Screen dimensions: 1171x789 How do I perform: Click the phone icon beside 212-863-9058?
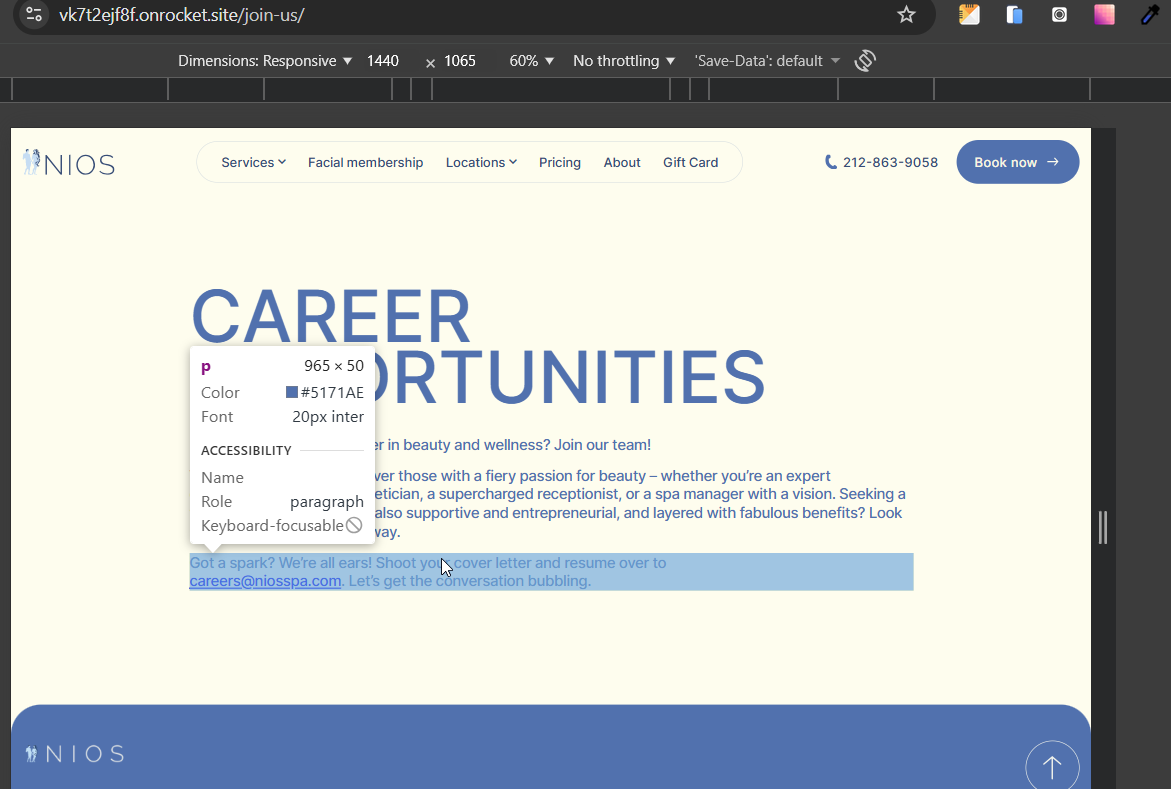[830, 162]
